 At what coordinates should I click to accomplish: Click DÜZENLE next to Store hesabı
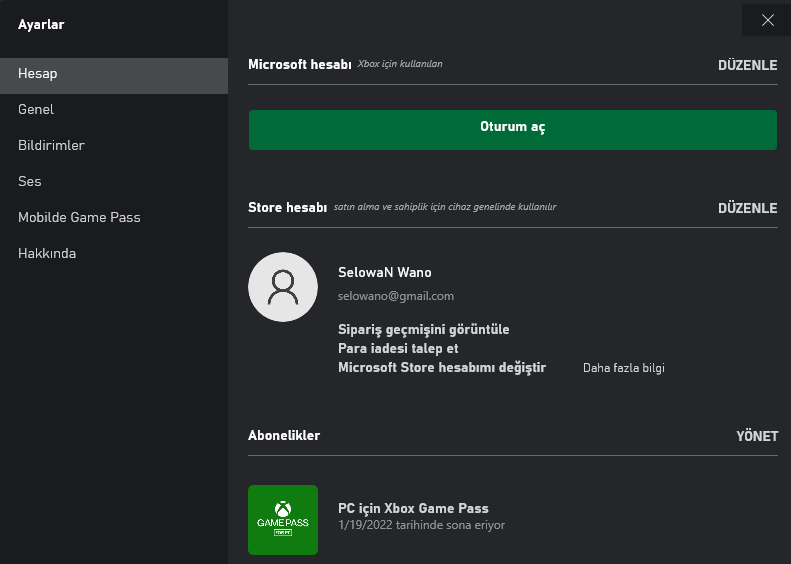click(747, 208)
